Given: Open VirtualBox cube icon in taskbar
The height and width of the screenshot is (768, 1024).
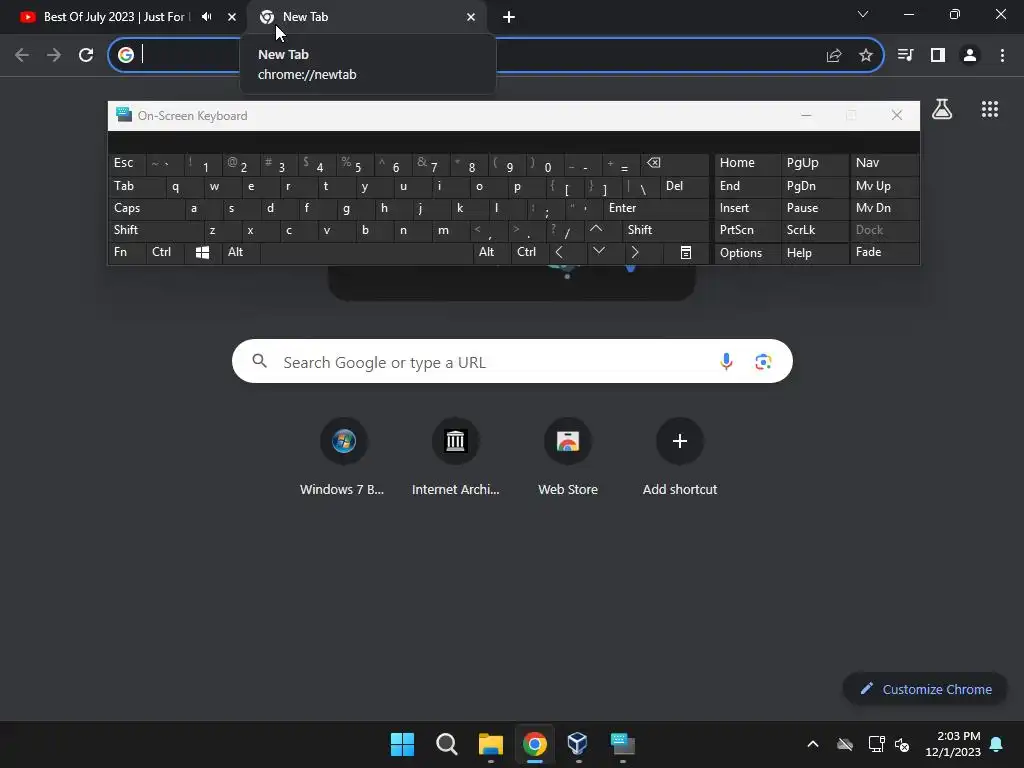Looking at the screenshot, I should (x=578, y=744).
